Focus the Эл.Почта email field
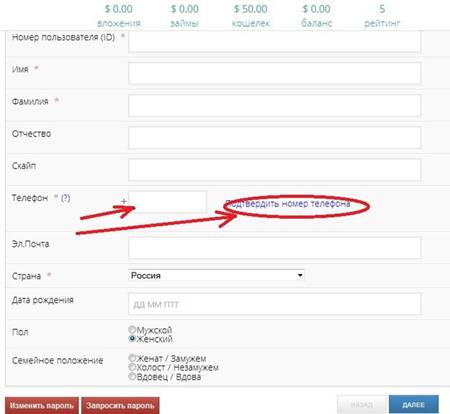This screenshot has width=450, height=414. (x=274, y=248)
